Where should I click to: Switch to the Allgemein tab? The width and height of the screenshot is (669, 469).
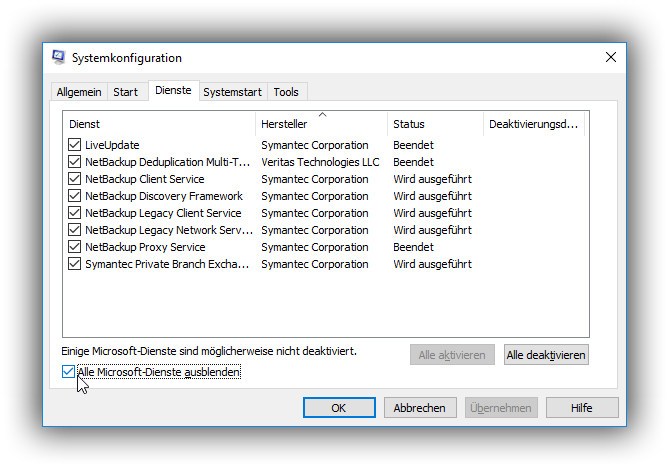coord(79,92)
